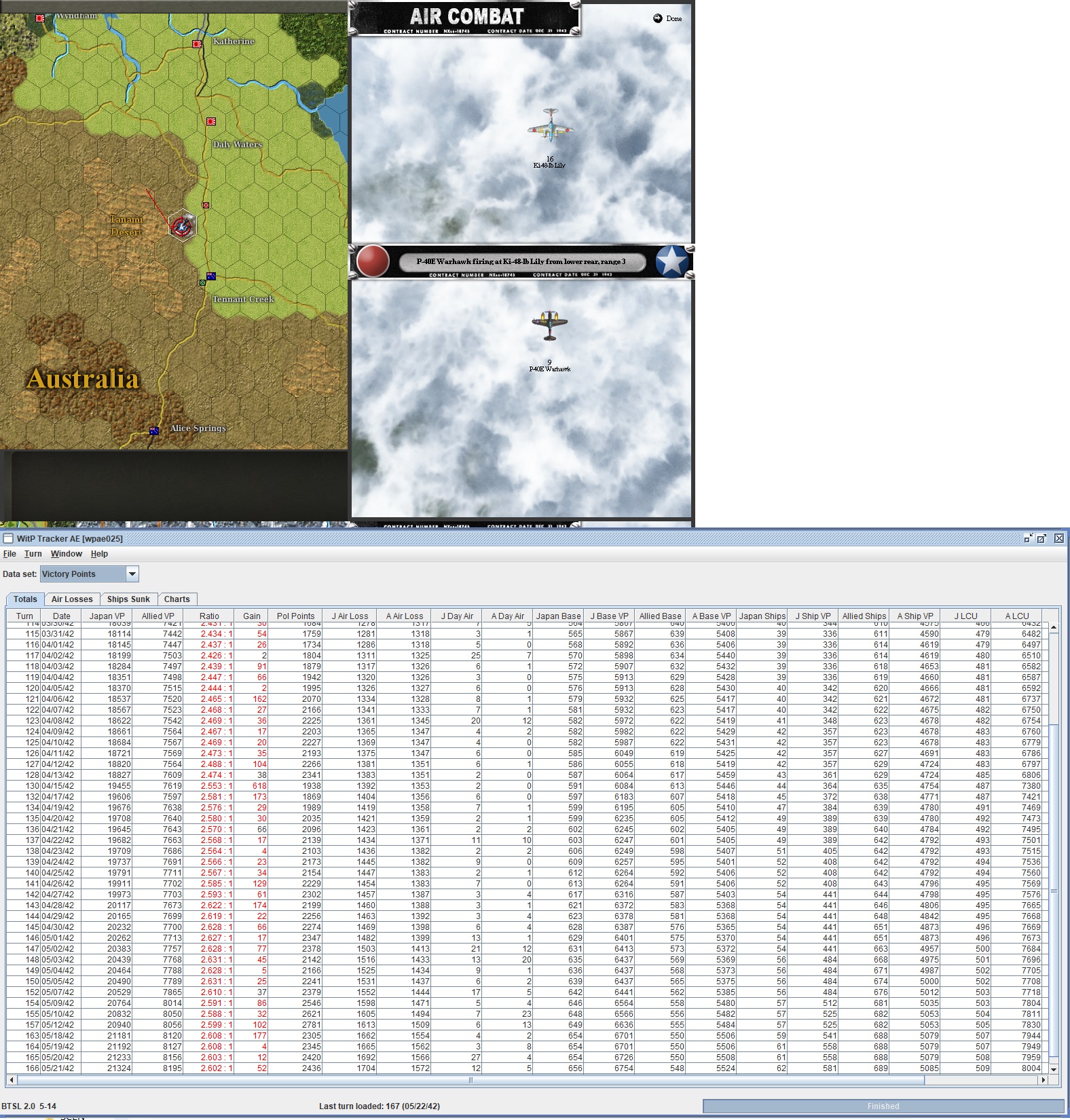Click the WitP Tracker AE window title icon

(x=8, y=538)
